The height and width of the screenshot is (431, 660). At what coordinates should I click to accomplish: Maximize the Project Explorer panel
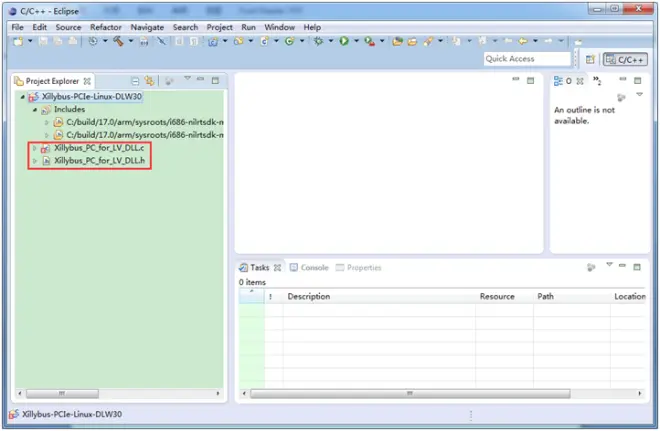215,80
